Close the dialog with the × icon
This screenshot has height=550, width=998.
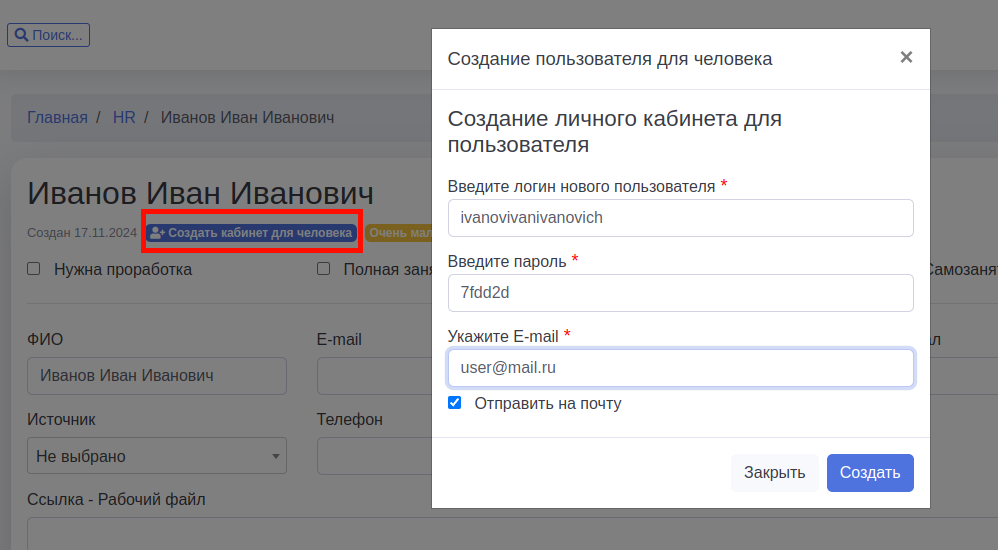click(x=906, y=58)
